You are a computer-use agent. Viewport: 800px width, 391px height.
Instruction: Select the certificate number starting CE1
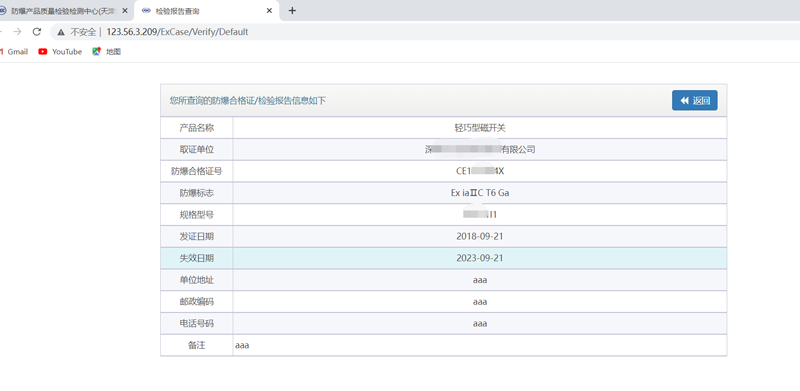(x=480, y=172)
